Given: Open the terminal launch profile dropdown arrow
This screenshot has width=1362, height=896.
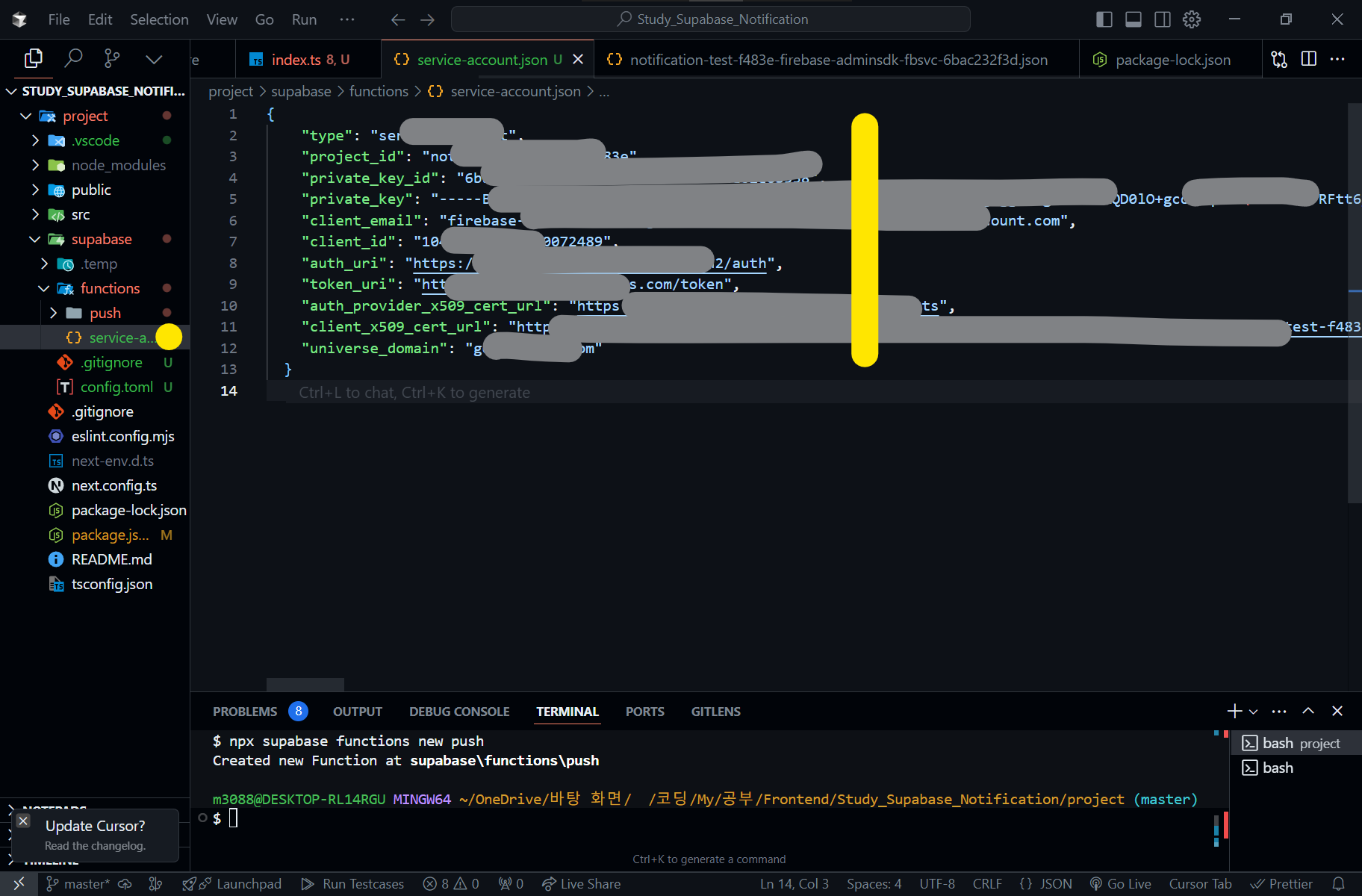Looking at the screenshot, I should click(x=1253, y=712).
